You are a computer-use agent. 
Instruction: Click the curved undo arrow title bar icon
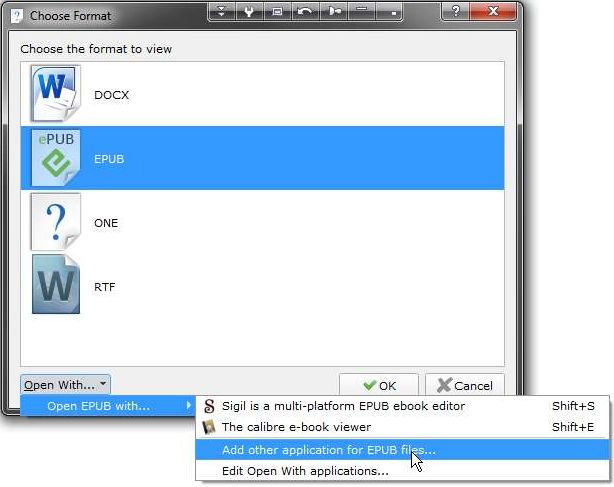click(305, 12)
